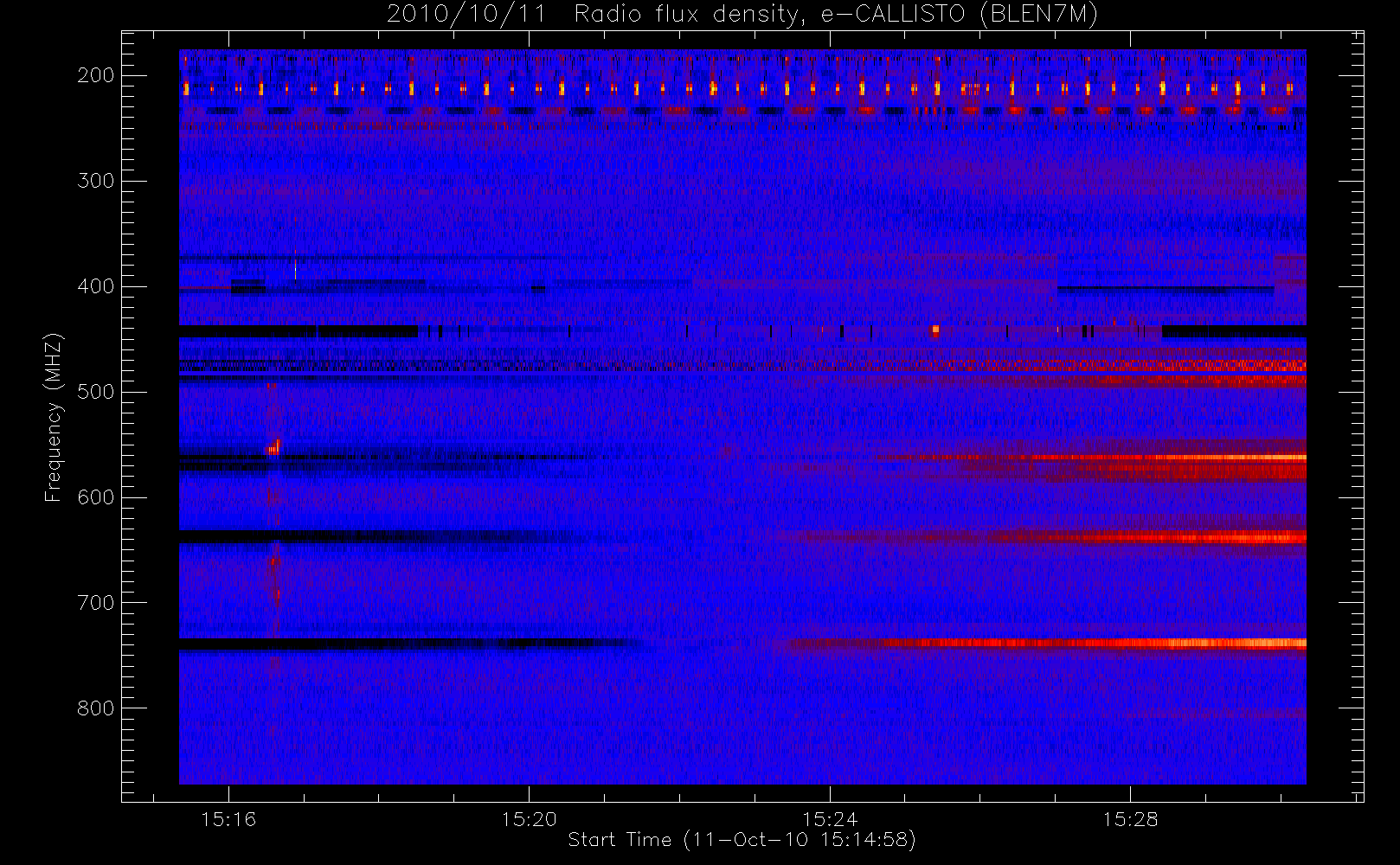Click the 15:16 time axis label
The width and height of the screenshot is (1400, 865).
pyautogui.click(x=228, y=819)
